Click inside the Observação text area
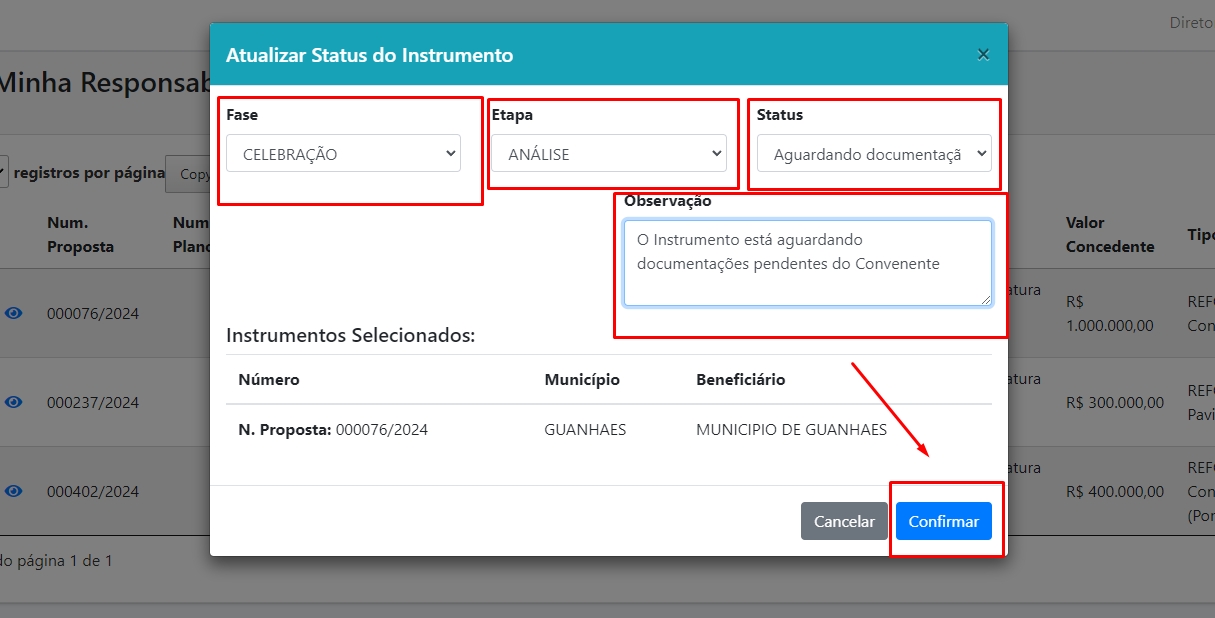The width and height of the screenshot is (1215, 618). click(x=807, y=263)
